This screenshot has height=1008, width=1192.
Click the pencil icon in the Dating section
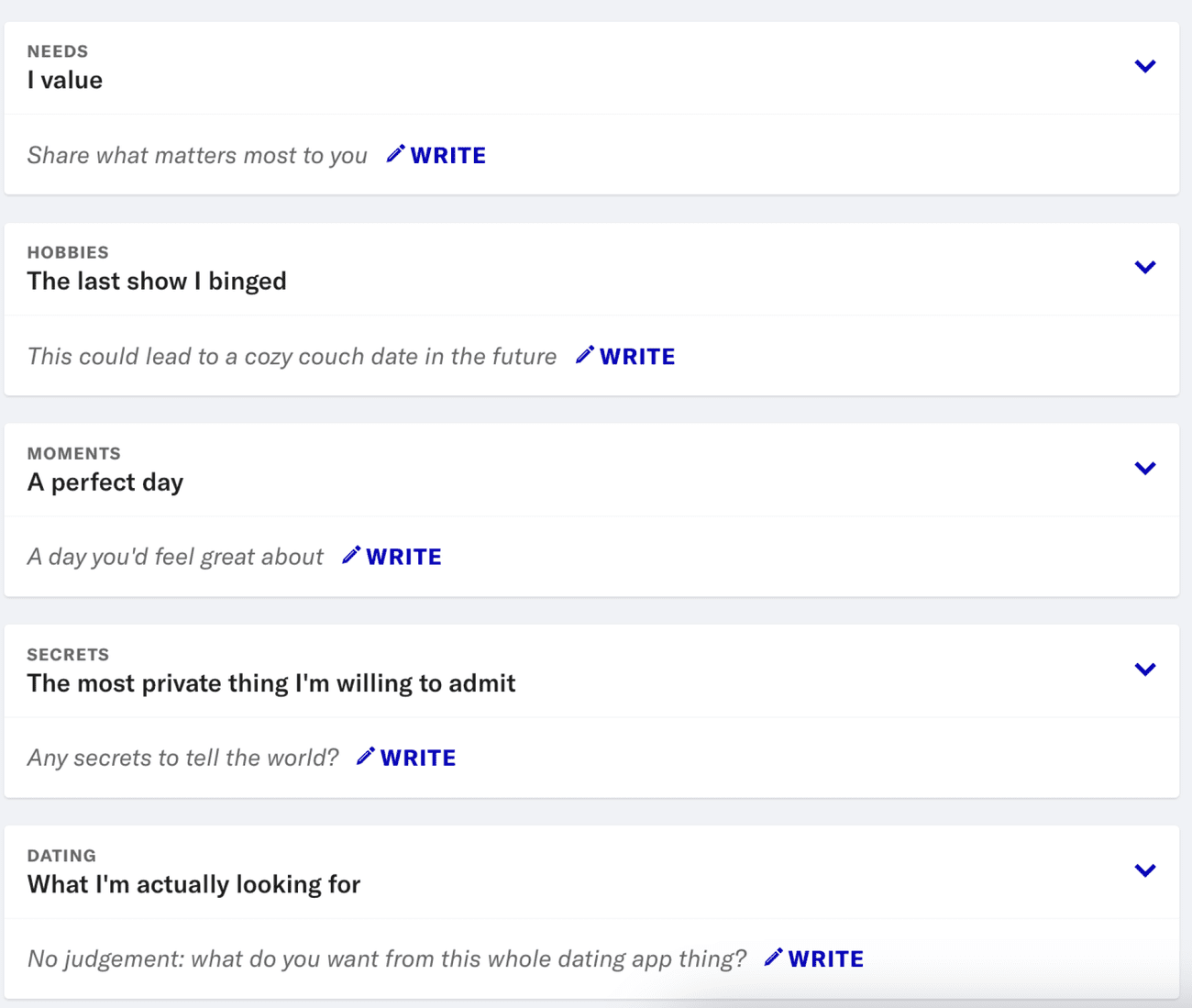click(775, 958)
